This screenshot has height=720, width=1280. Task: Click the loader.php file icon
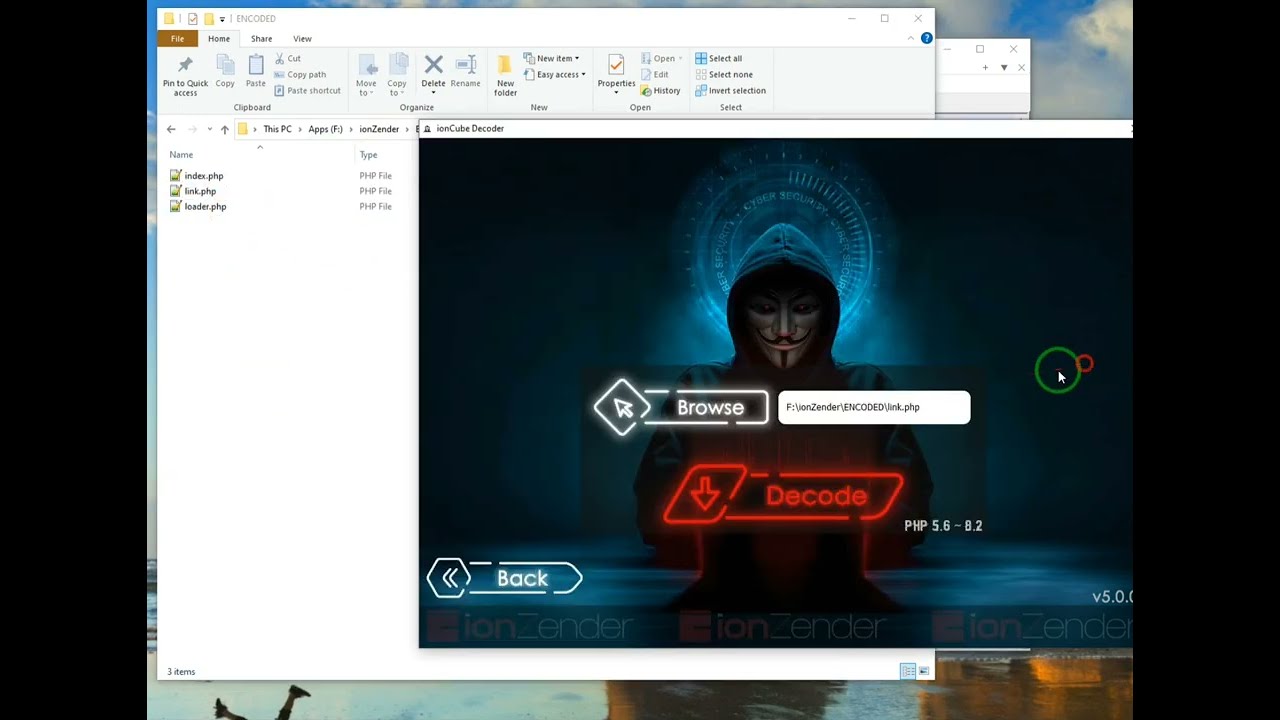point(176,207)
